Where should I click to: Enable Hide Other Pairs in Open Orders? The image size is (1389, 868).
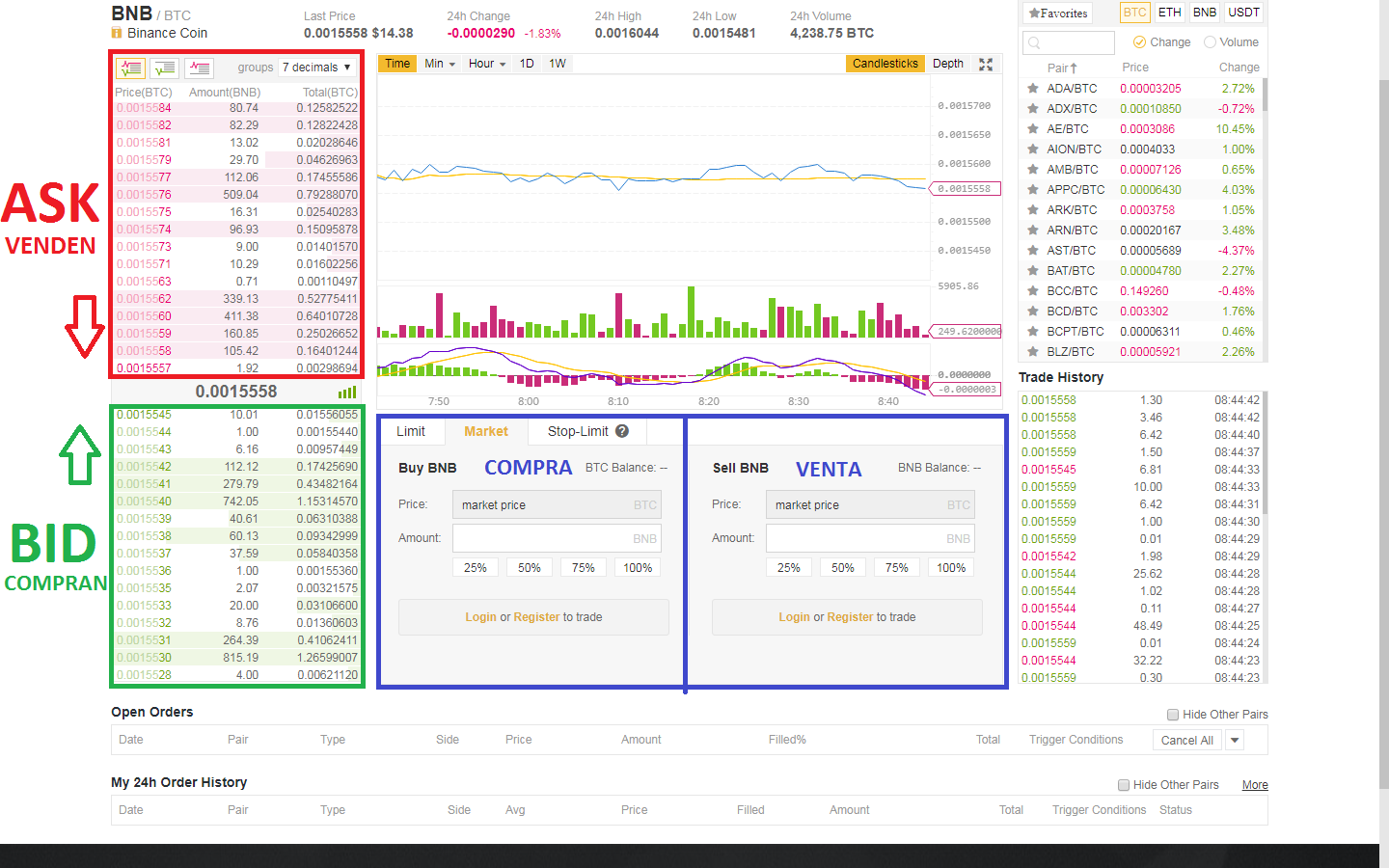pos(1173,715)
